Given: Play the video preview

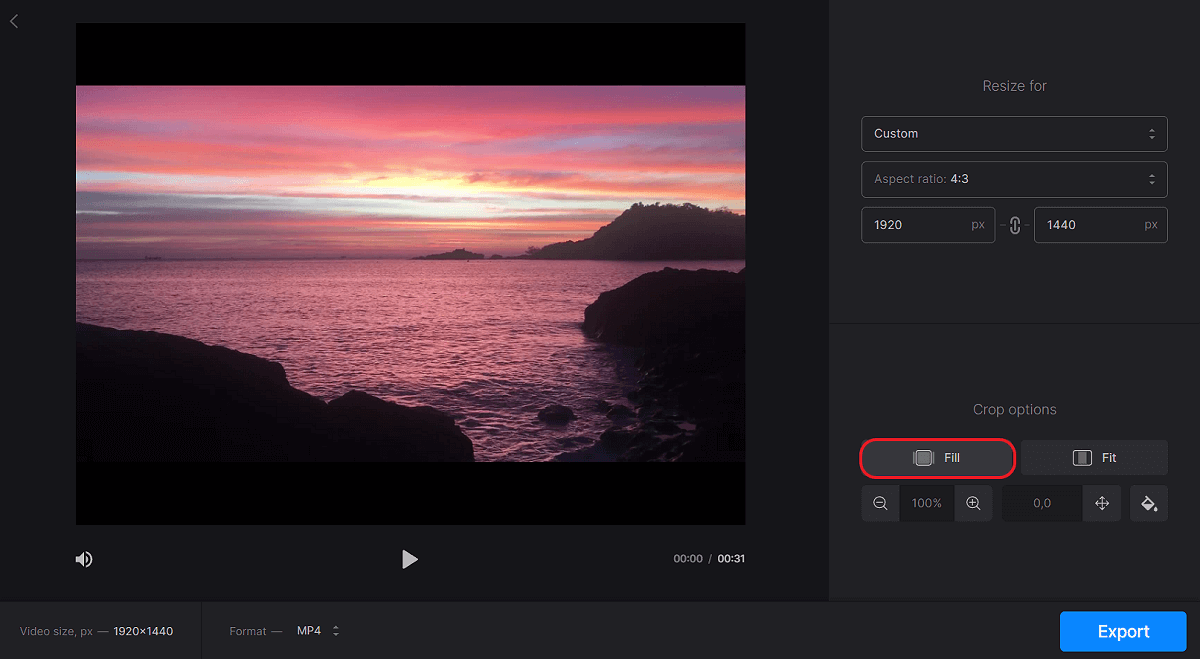Looking at the screenshot, I should coord(410,559).
